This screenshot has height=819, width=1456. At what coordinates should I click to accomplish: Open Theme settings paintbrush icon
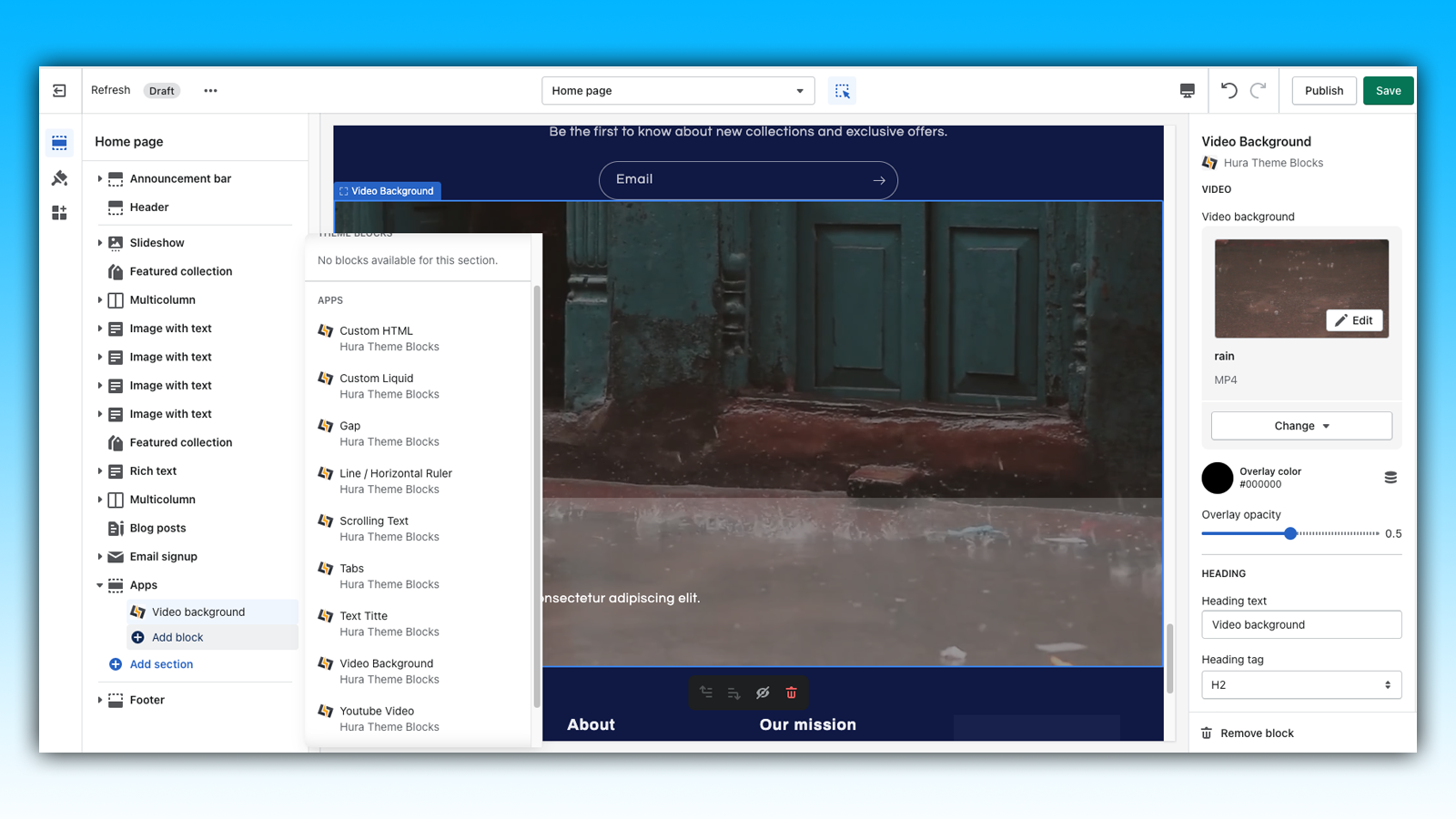point(59,177)
